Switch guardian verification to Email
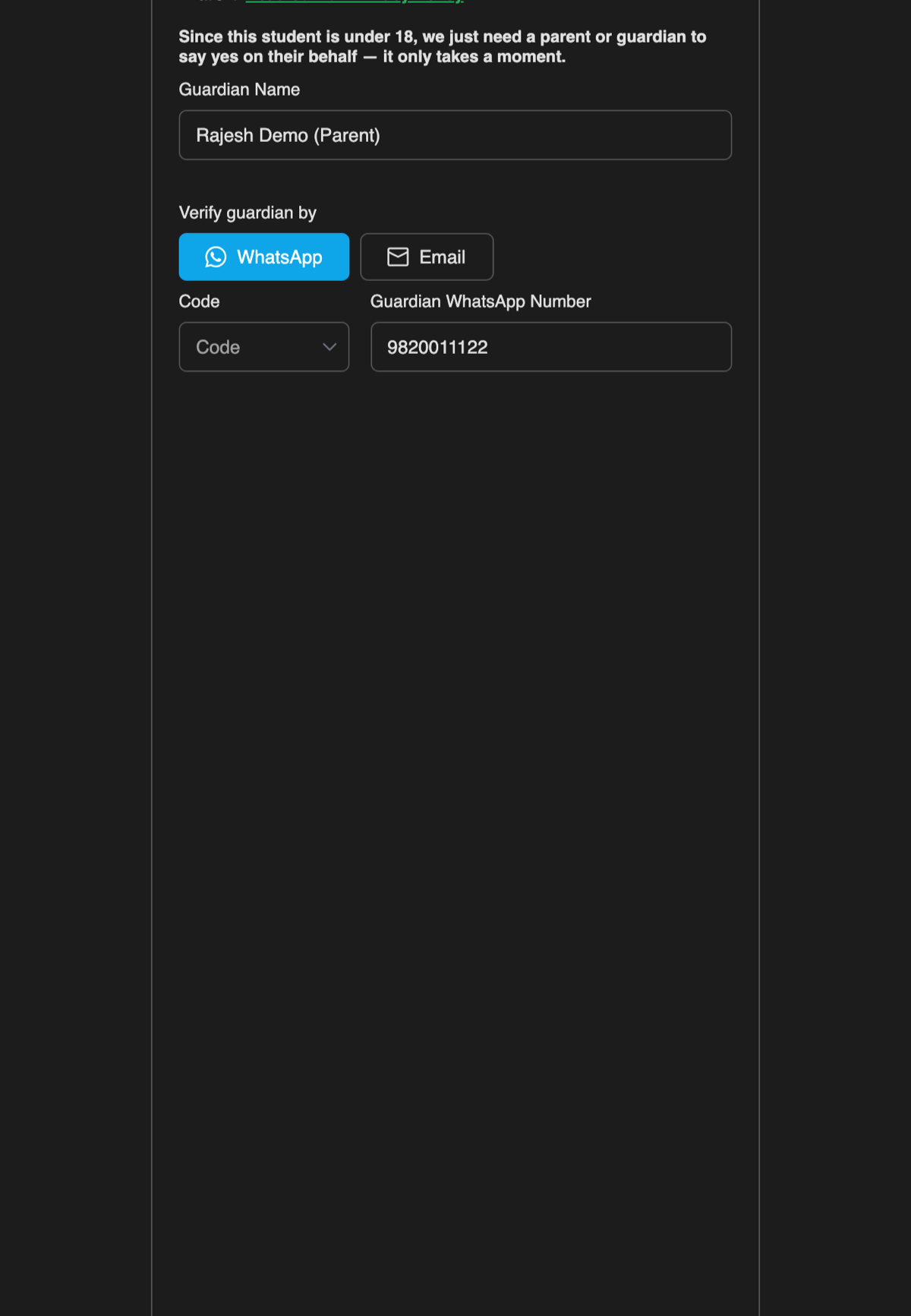The height and width of the screenshot is (1316, 911). coord(427,257)
